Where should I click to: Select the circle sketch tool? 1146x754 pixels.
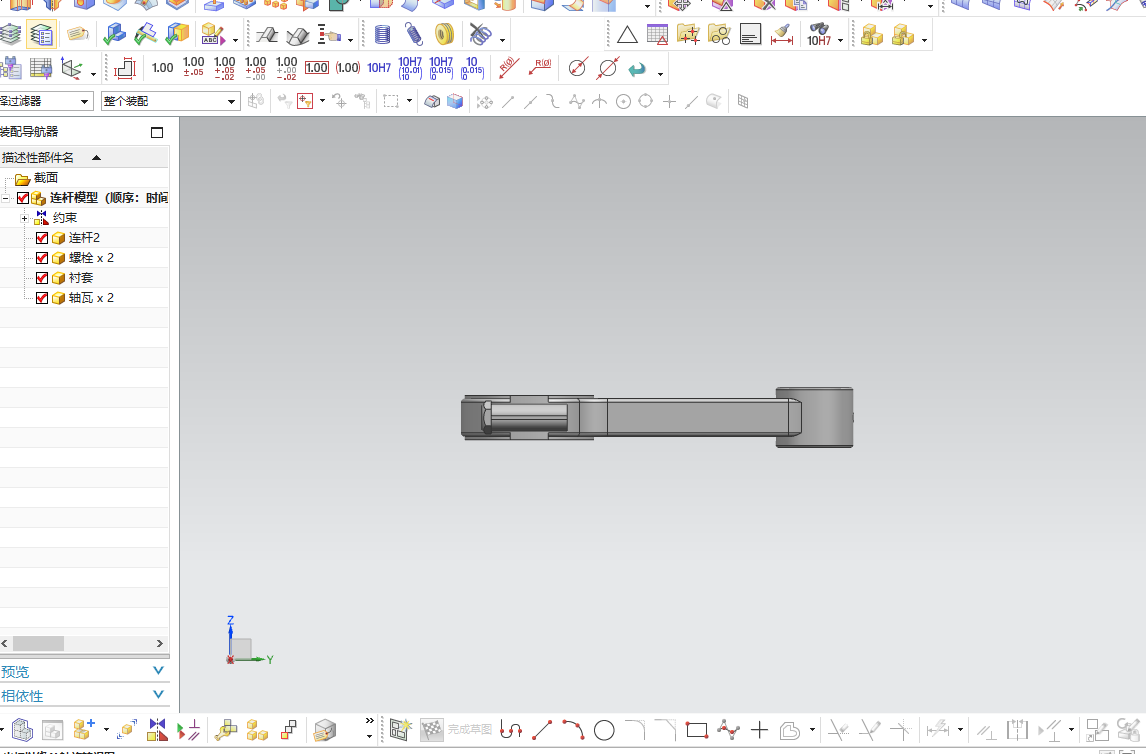(604, 730)
